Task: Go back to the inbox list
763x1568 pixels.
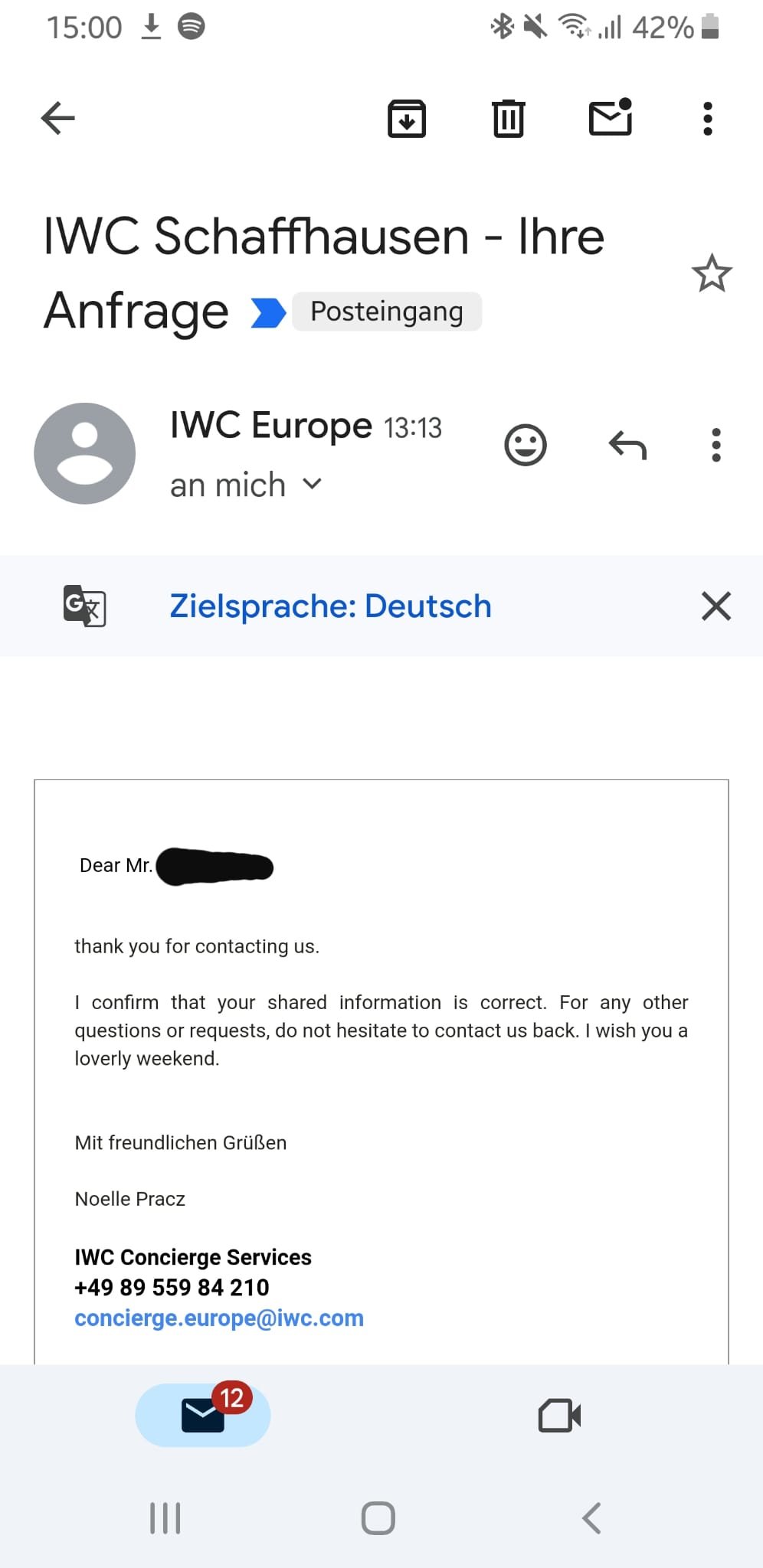Action: coord(58,118)
